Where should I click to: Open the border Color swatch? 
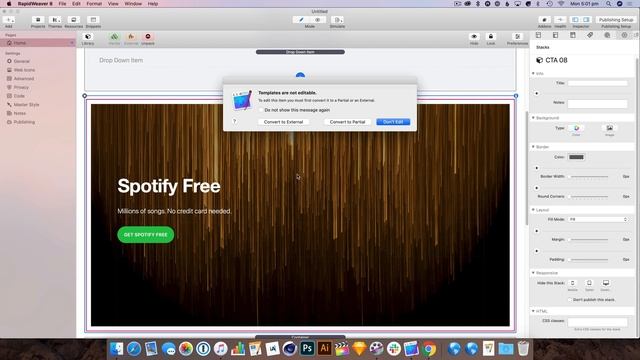[576, 157]
